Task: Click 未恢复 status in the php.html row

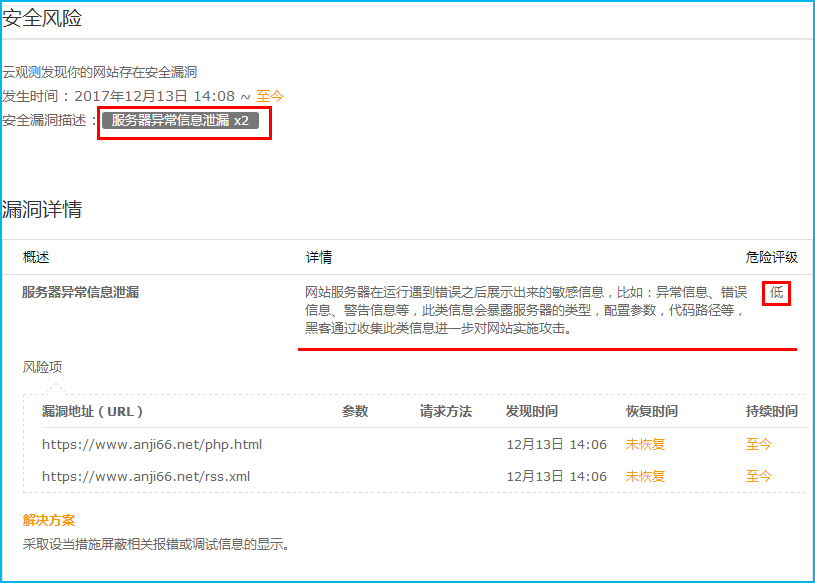Action: coord(645,444)
